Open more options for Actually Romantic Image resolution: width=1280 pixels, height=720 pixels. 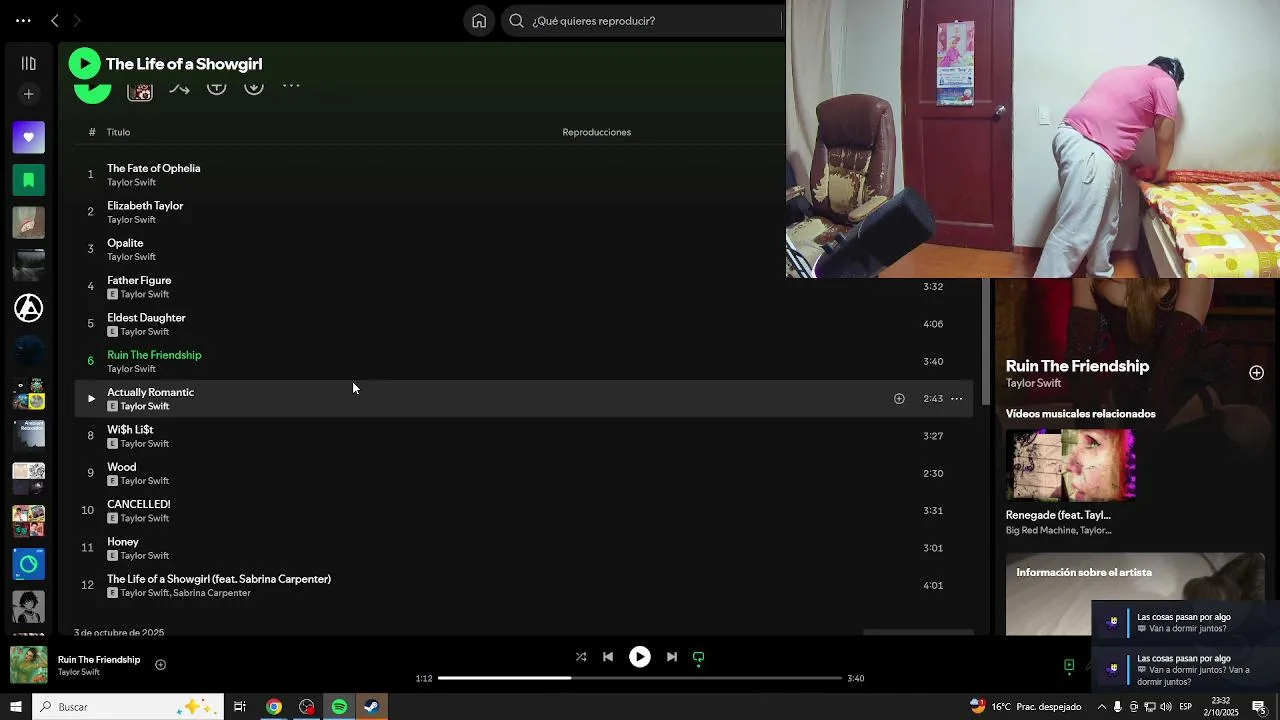956,398
